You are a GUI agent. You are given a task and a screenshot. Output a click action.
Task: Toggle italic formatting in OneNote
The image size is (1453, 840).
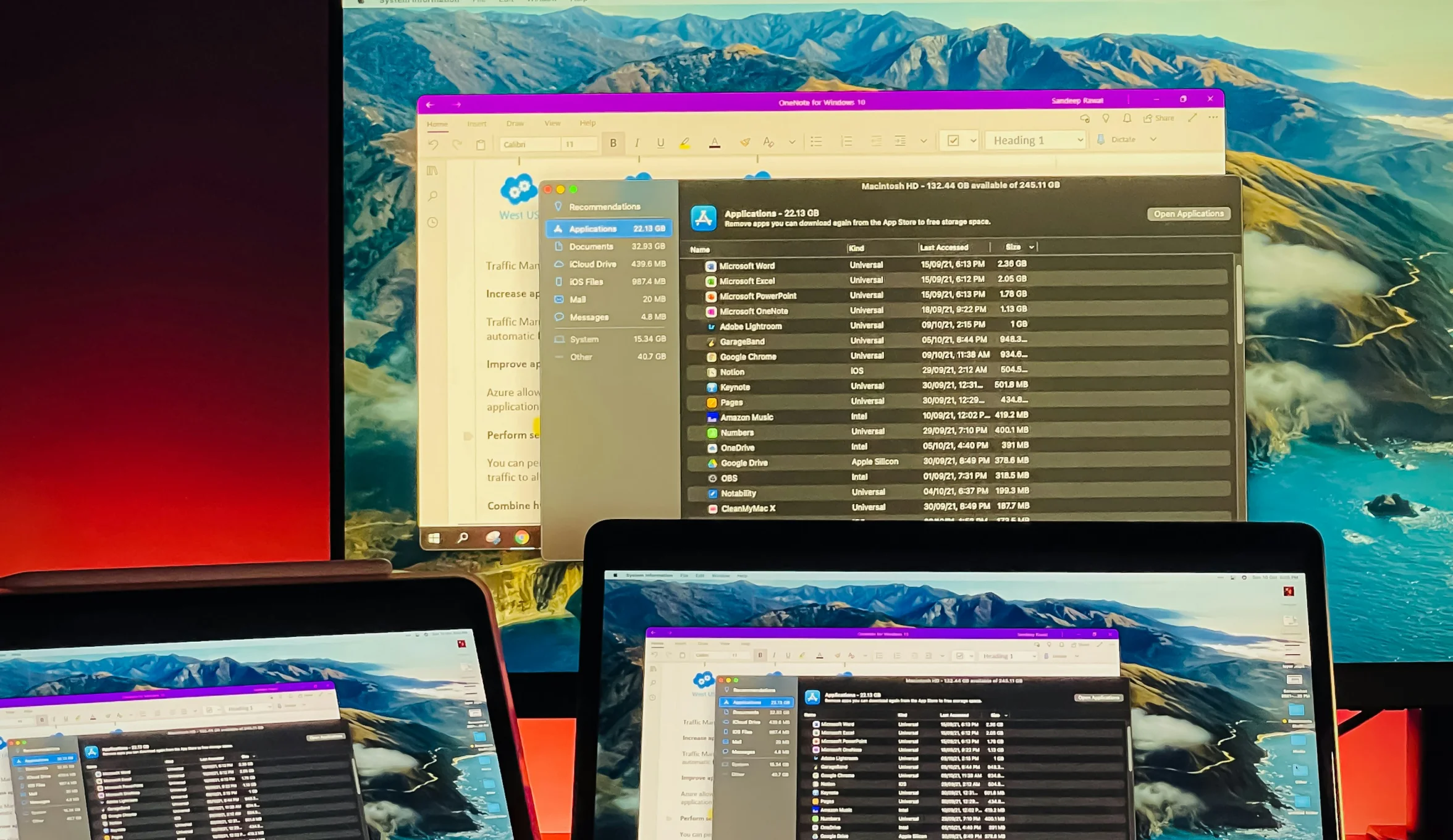(x=637, y=143)
